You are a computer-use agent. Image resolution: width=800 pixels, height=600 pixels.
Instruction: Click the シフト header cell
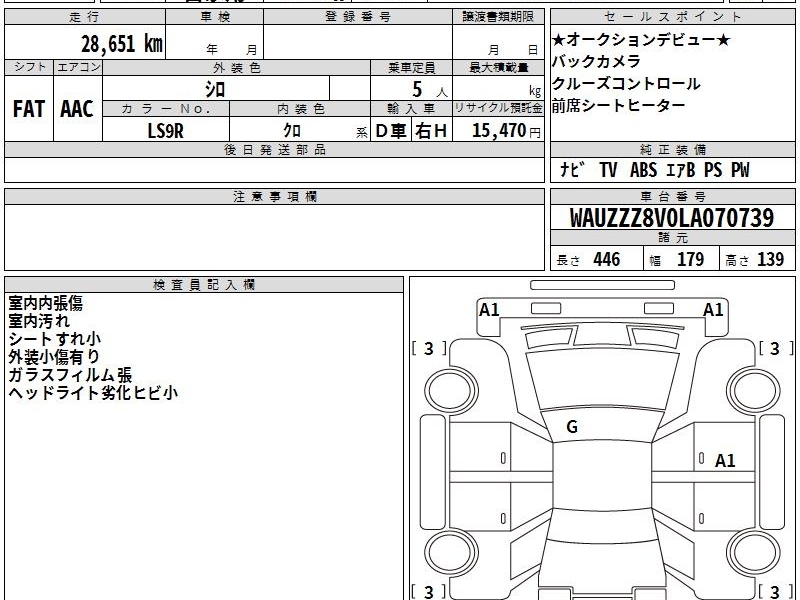[x=29, y=67]
